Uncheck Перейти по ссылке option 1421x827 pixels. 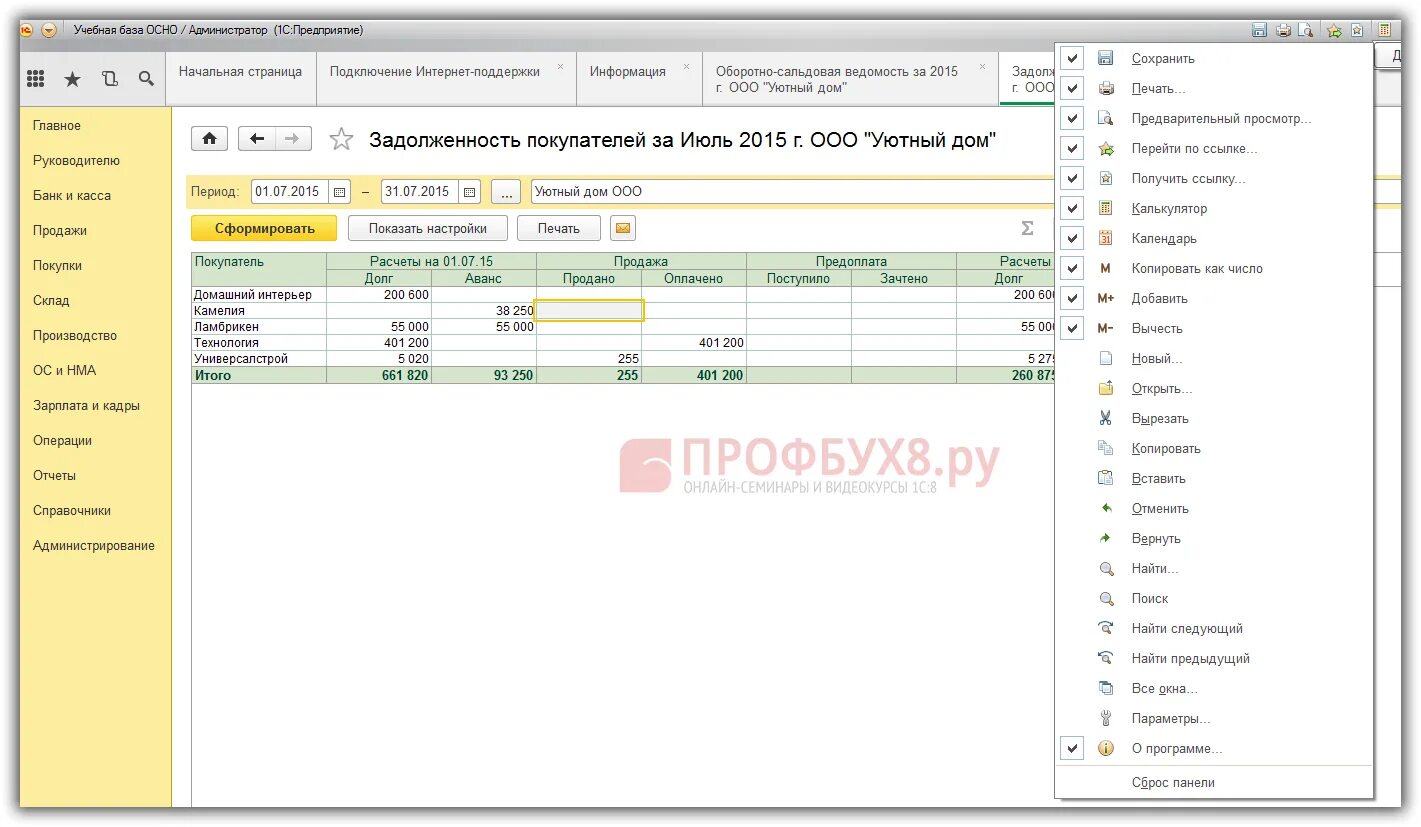(1072, 148)
